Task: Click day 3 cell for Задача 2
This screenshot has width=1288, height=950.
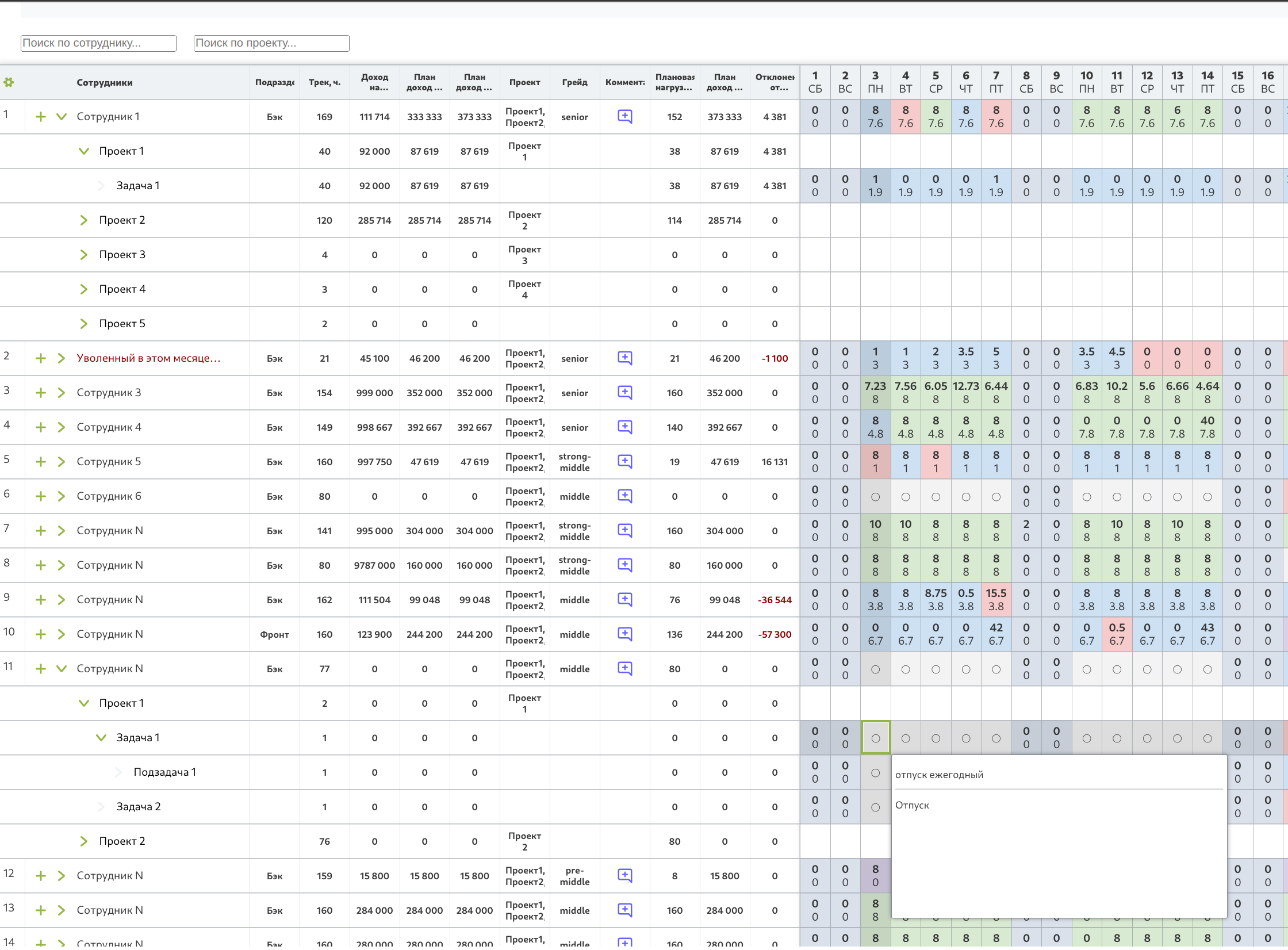Action: point(875,807)
